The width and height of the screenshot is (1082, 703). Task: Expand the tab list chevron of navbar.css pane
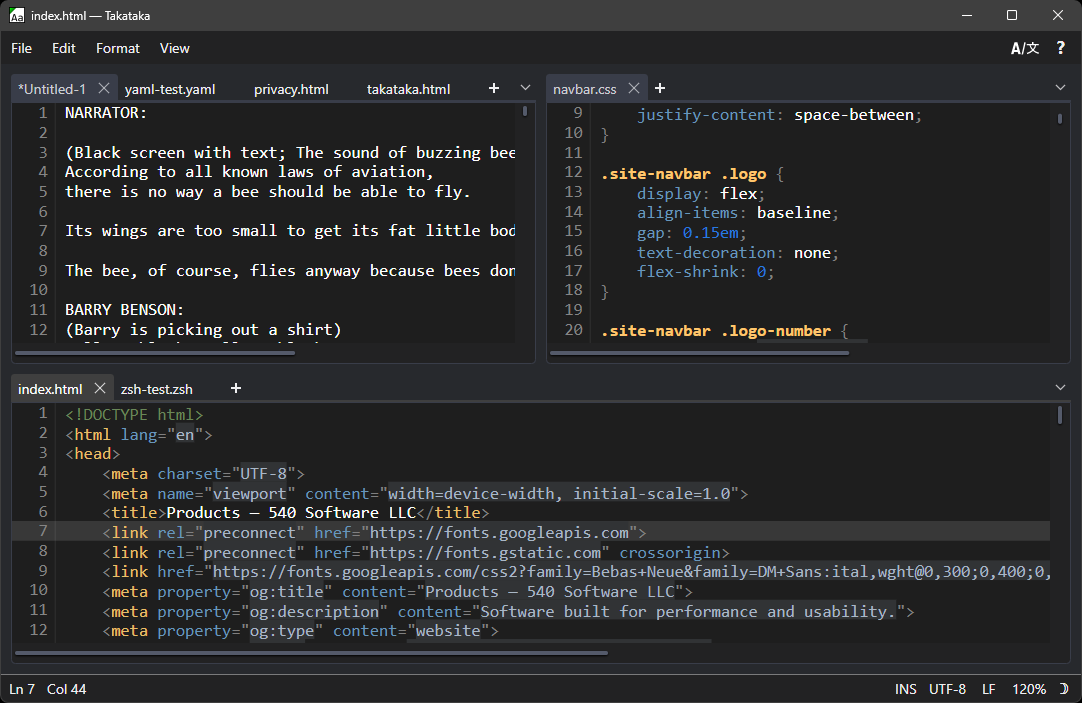tap(1061, 88)
